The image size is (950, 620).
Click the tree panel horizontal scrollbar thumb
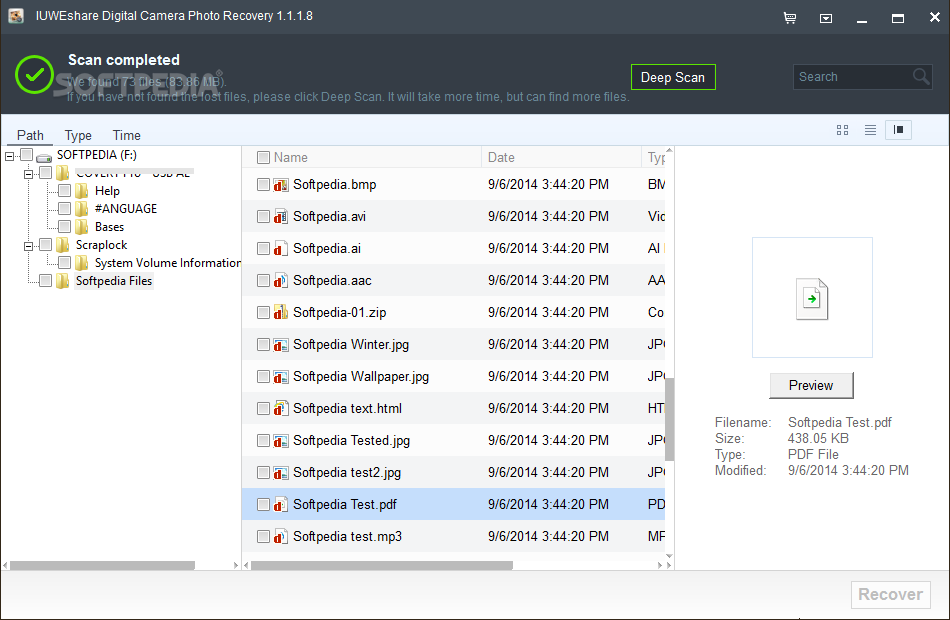click(102, 565)
